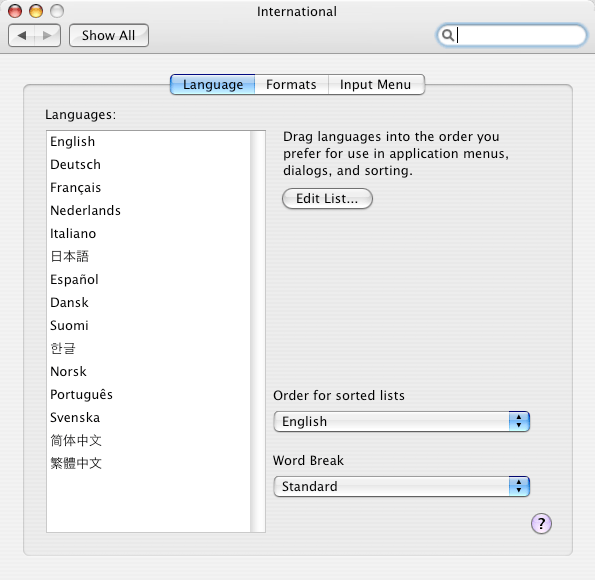Select Italiano in the Languages list
The image size is (595, 580).
(148, 233)
